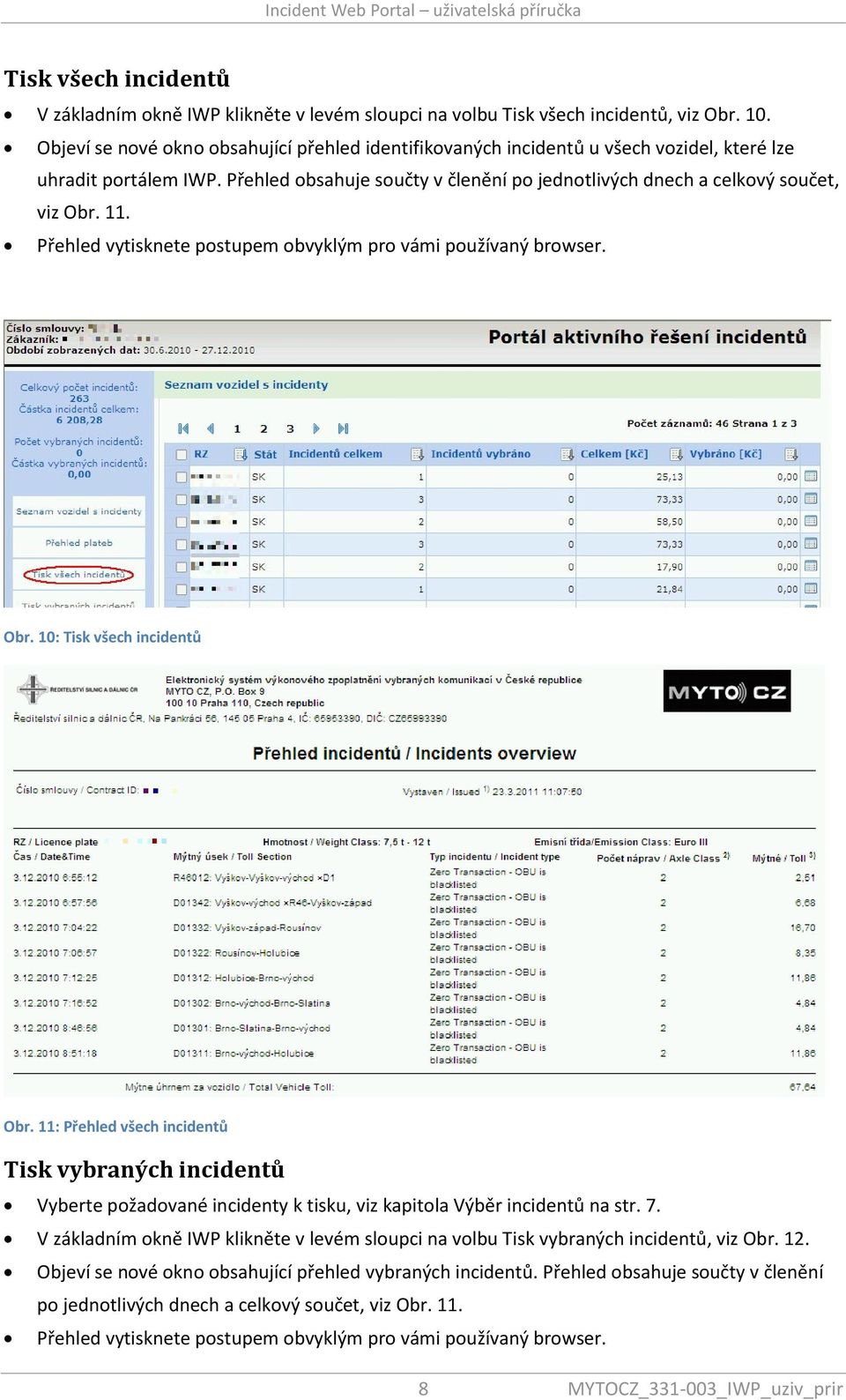Click the RZ column header
The height and width of the screenshot is (1400, 846).
pyautogui.click(x=201, y=454)
